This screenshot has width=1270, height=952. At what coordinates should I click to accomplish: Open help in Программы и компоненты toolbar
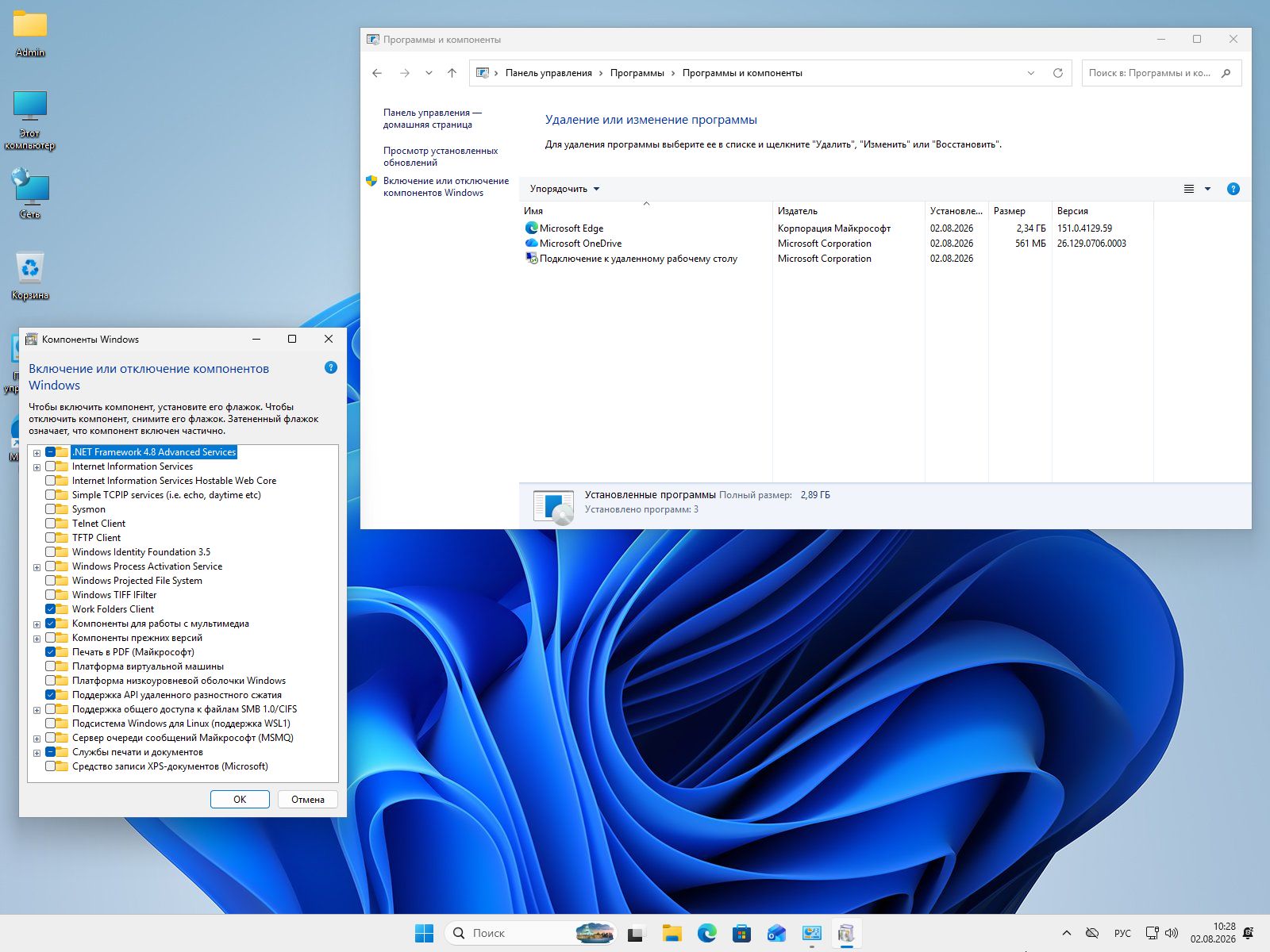[1233, 189]
